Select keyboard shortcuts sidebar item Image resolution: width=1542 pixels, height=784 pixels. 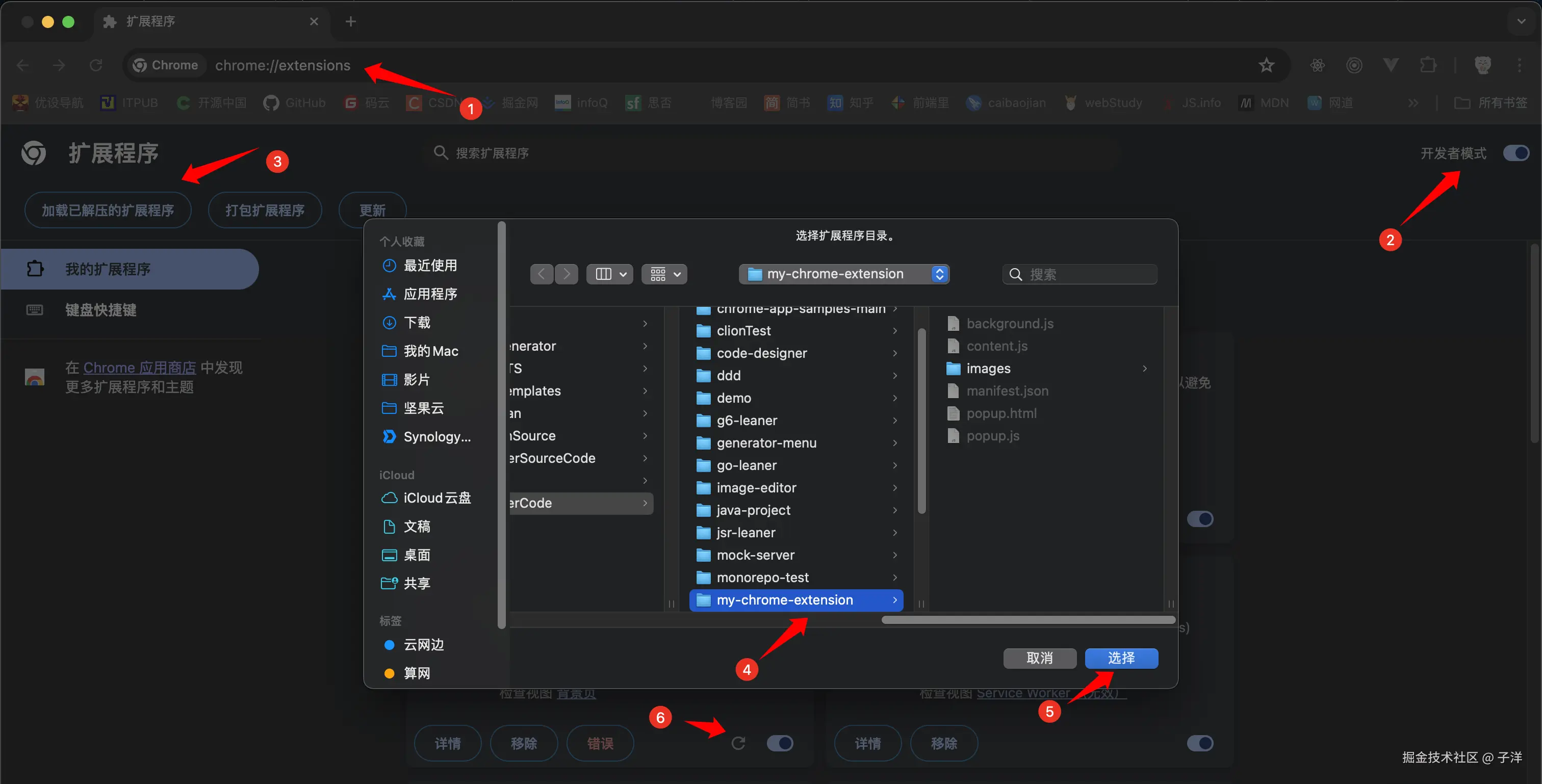click(x=100, y=310)
